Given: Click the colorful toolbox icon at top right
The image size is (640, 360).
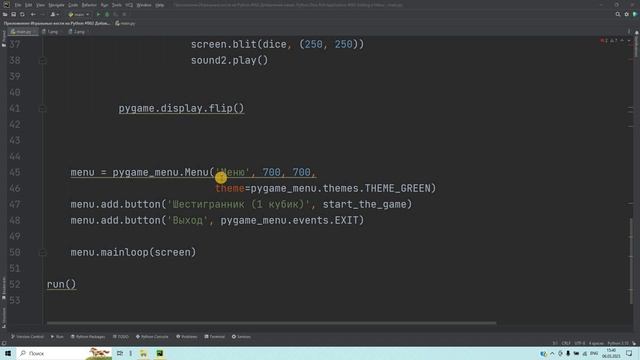Looking at the screenshot, I should (635, 14).
